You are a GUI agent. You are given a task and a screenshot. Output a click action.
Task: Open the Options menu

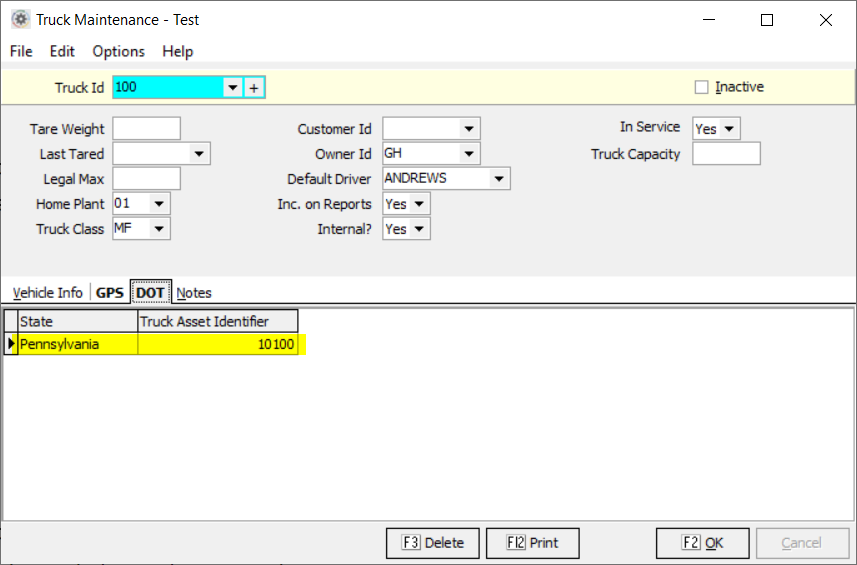coord(118,51)
